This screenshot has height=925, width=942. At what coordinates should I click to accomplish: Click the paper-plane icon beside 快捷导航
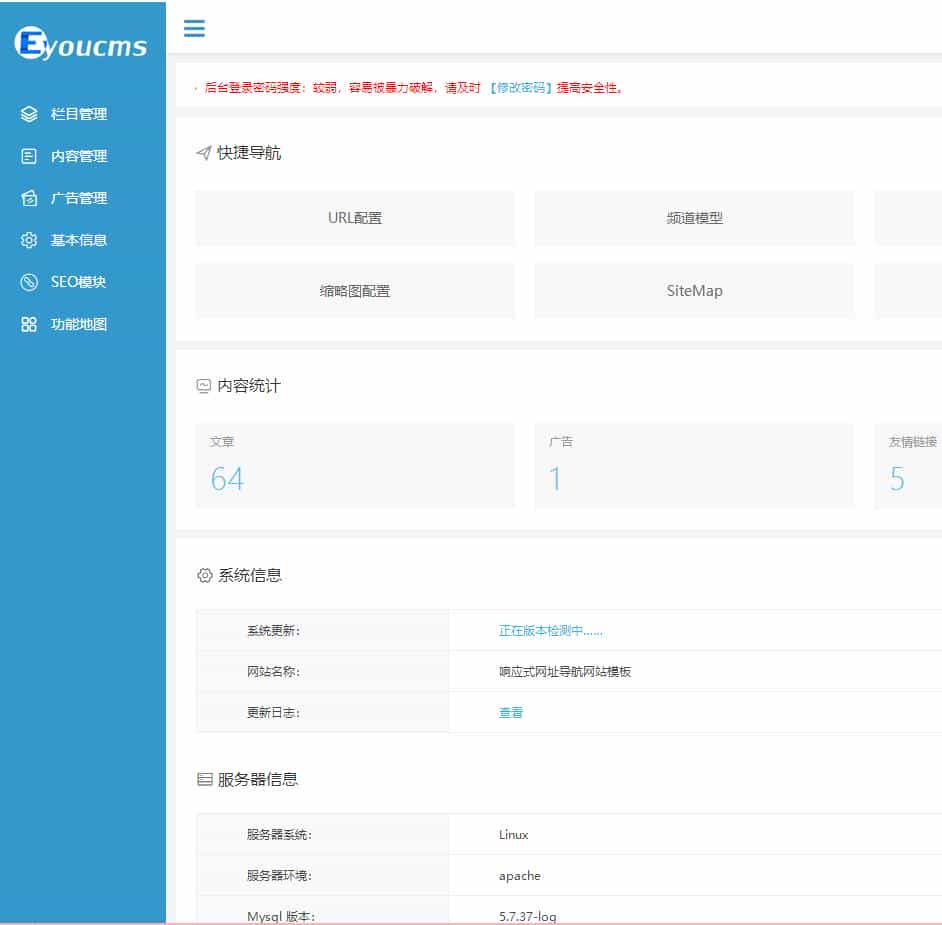pos(204,153)
